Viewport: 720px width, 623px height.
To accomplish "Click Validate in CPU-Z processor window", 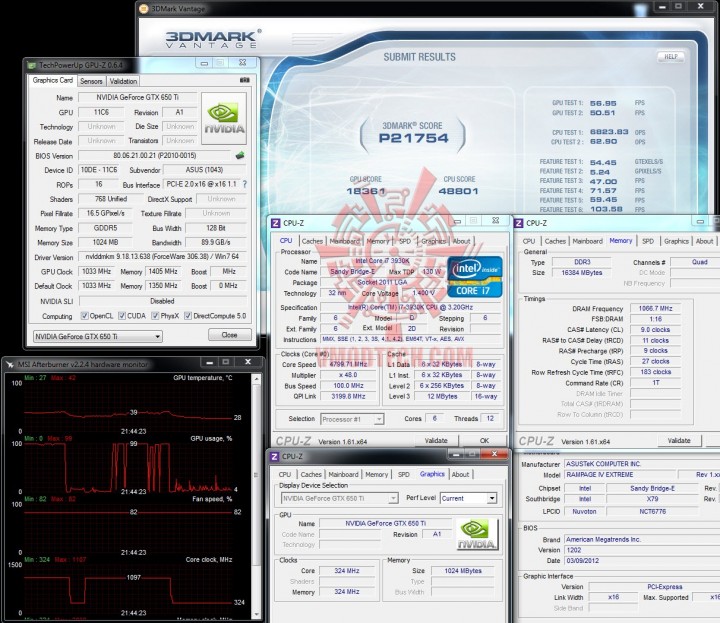I will (436, 440).
